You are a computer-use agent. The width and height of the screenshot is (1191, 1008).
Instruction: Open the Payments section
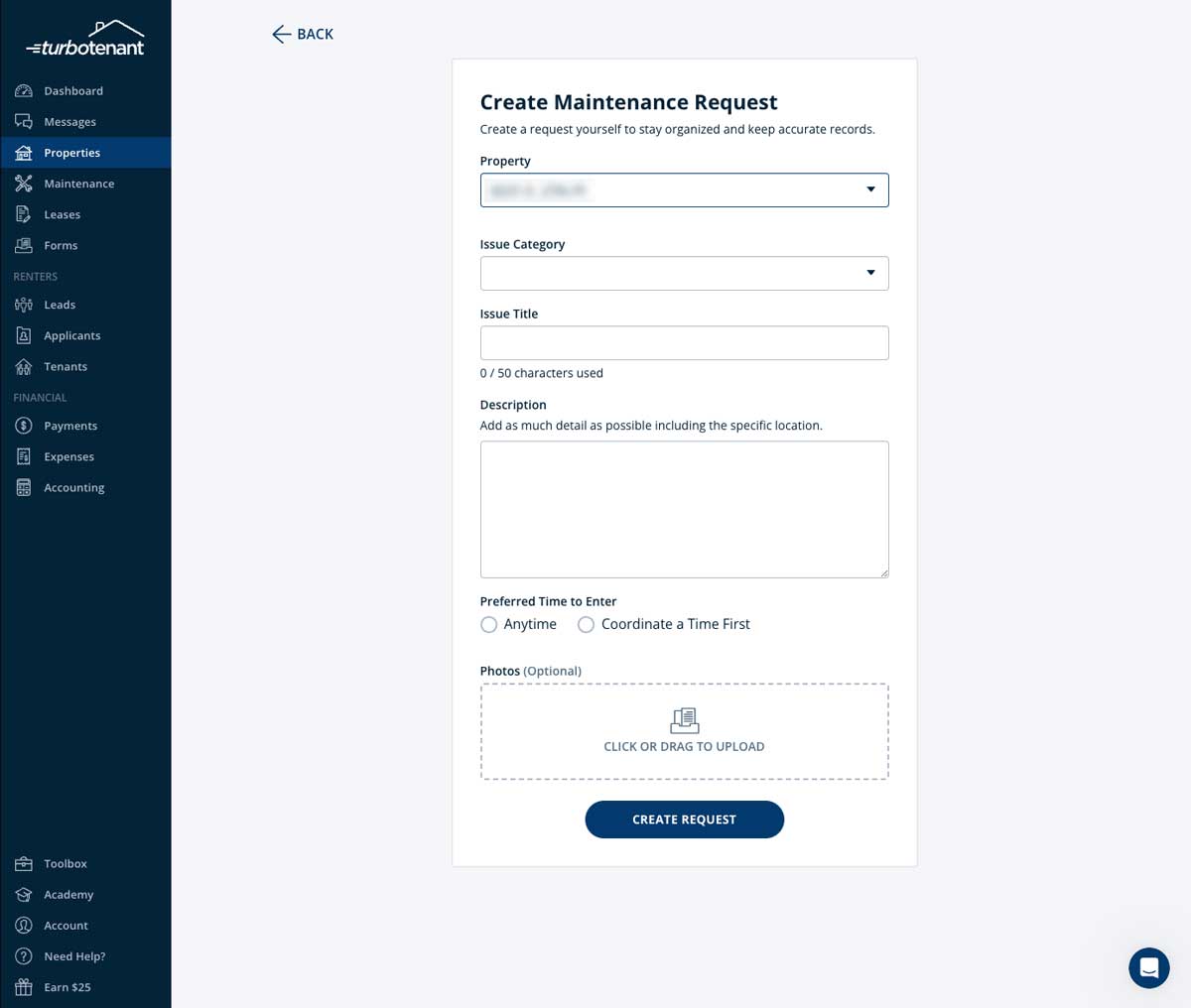[70, 425]
